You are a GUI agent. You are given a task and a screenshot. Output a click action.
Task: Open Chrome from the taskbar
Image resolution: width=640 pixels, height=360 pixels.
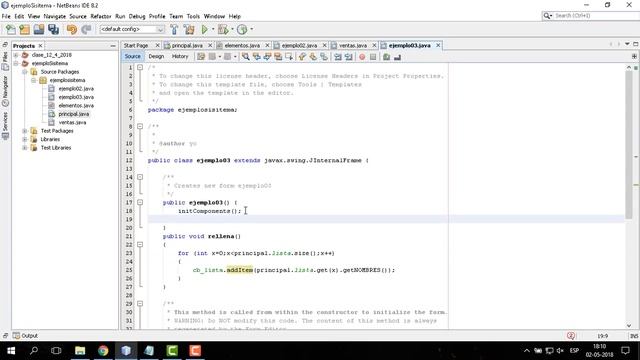[x=103, y=351]
